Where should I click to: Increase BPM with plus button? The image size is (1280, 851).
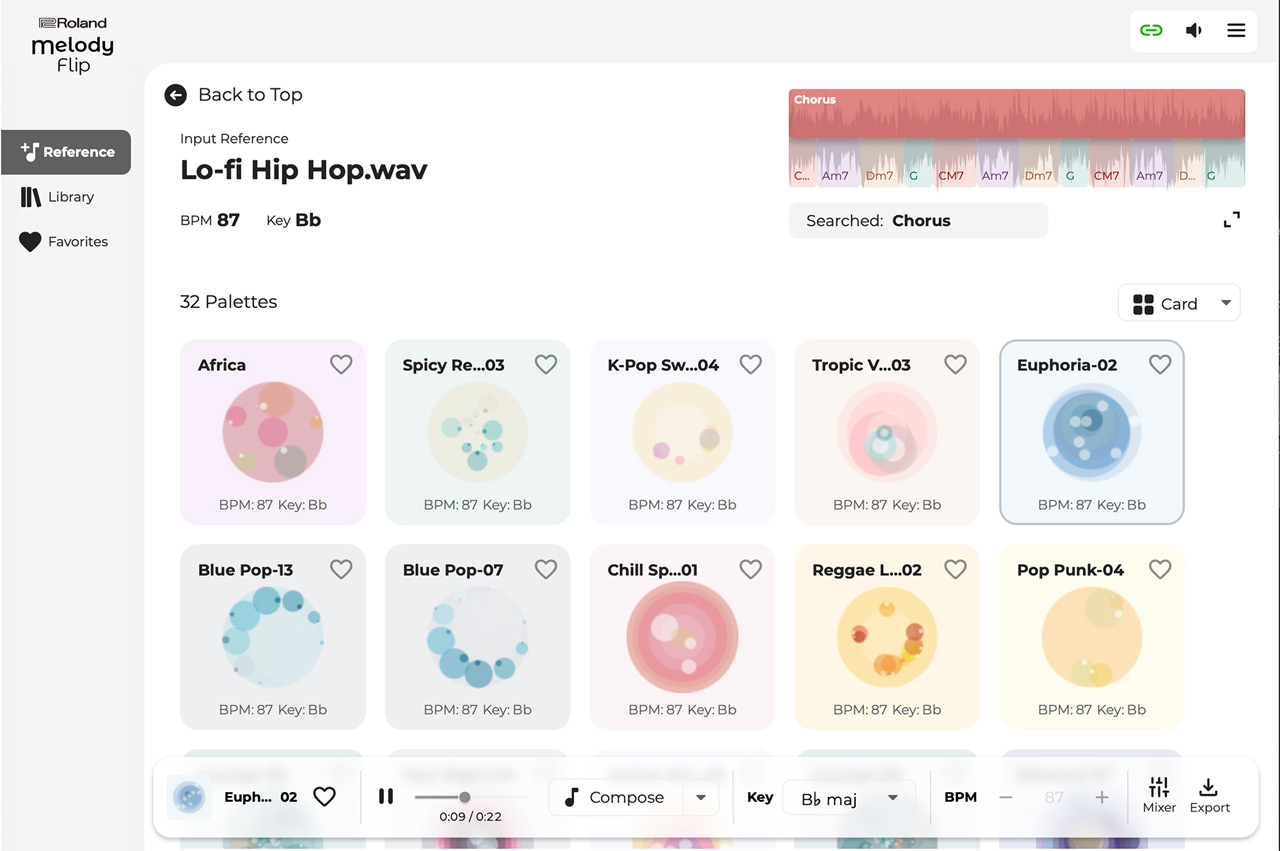pyautogui.click(x=1102, y=797)
